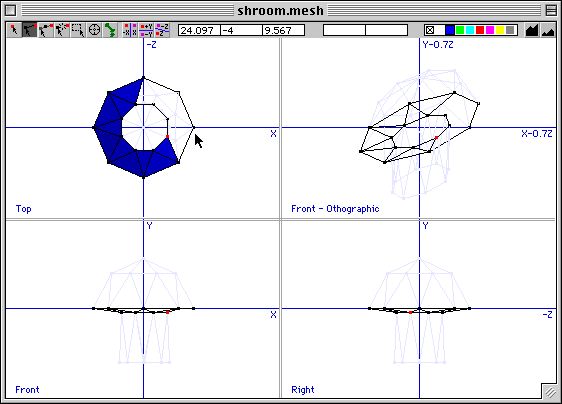
Task: Select the single vertex pointer tool
Action: (x=14, y=30)
